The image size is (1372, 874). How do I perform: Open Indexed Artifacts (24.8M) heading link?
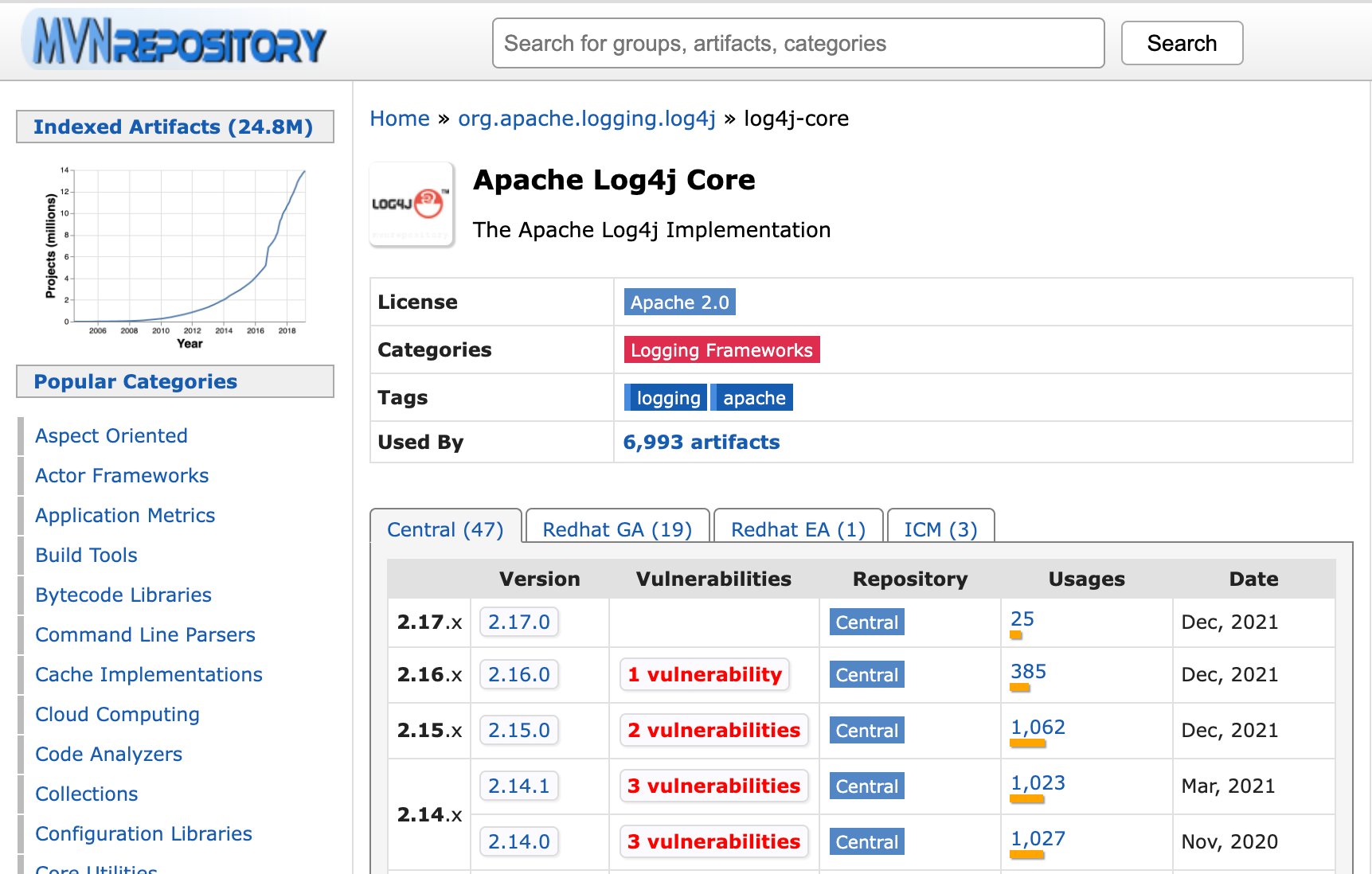pyautogui.click(x=174, y=127)
